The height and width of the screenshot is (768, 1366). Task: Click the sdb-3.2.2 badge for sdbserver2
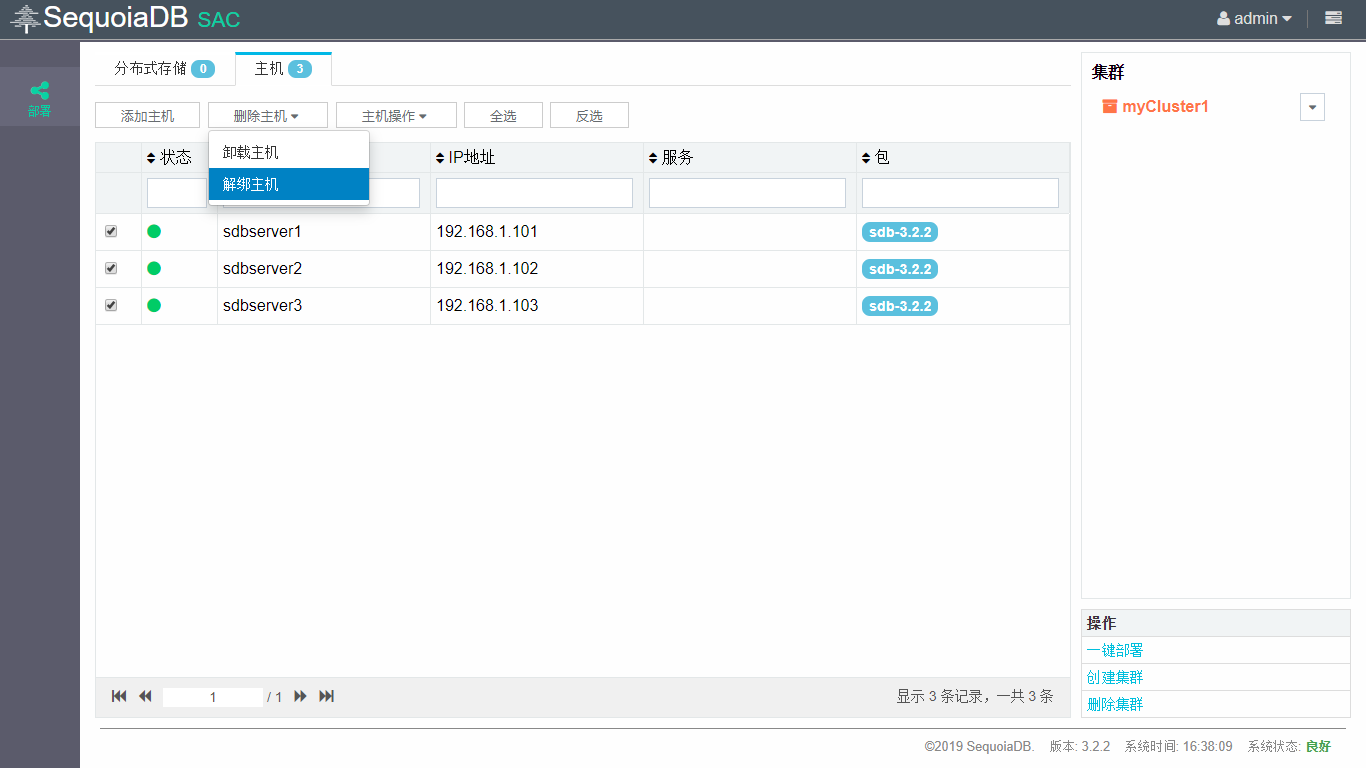(900, 269)
